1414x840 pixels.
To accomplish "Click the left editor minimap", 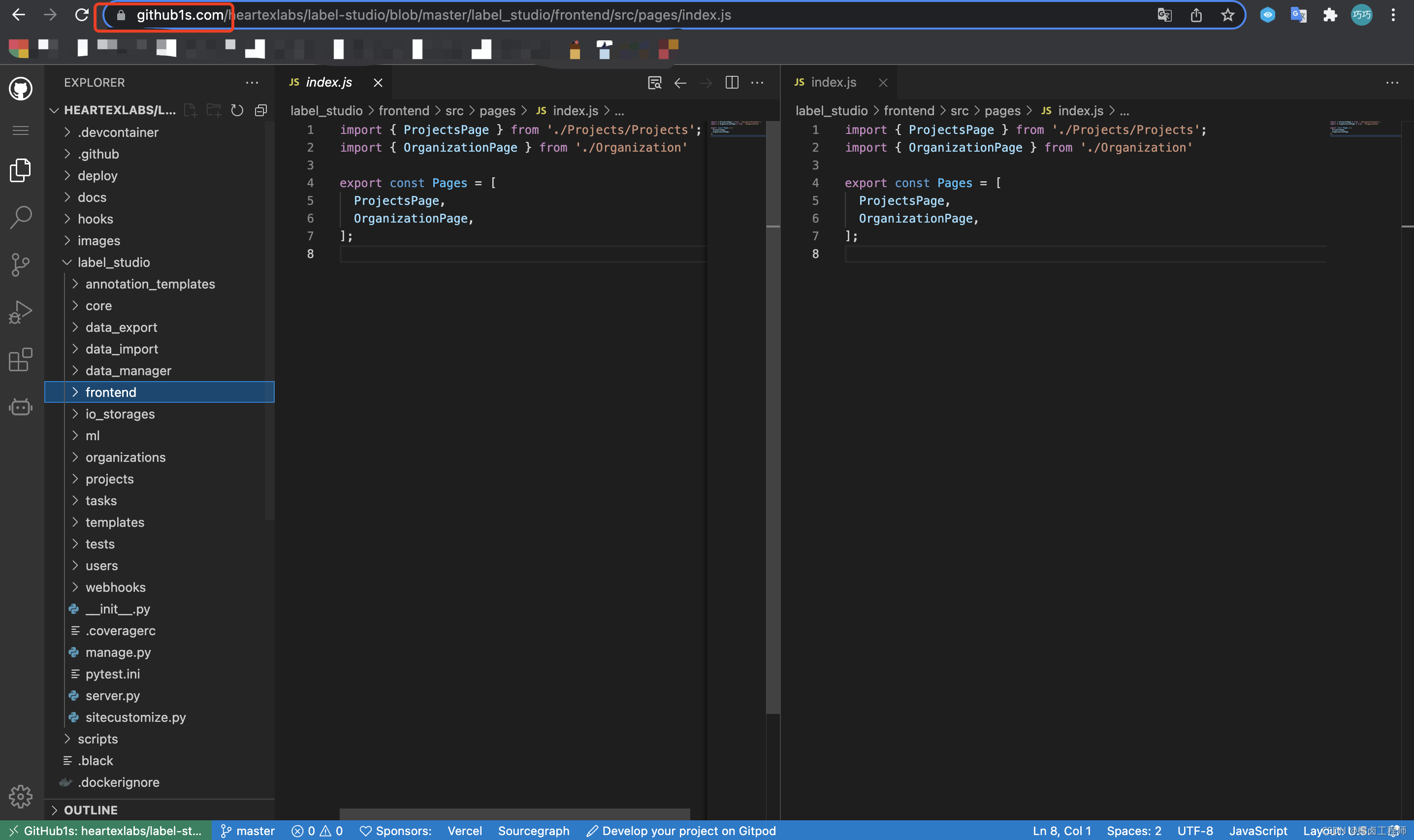I will point(736,128).
